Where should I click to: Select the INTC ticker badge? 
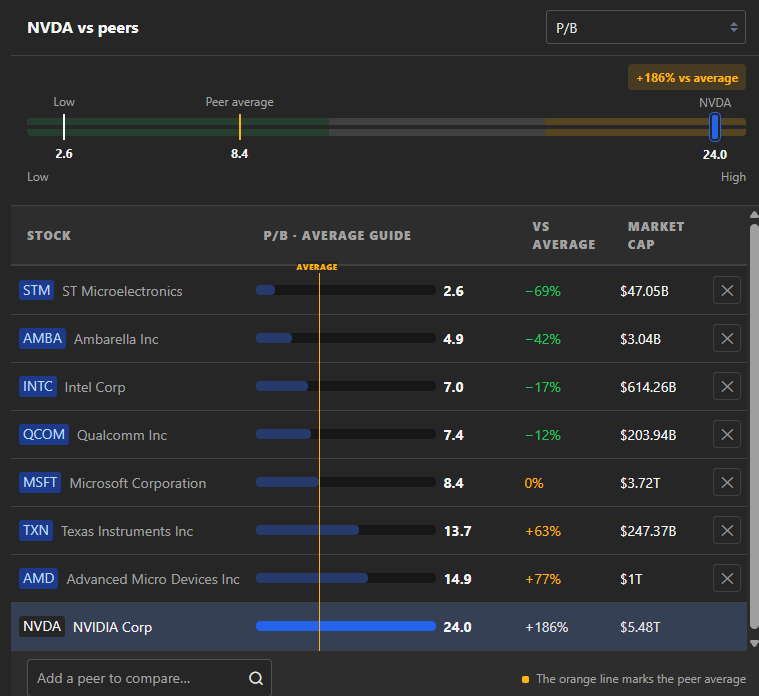click(x=38, y=386)
